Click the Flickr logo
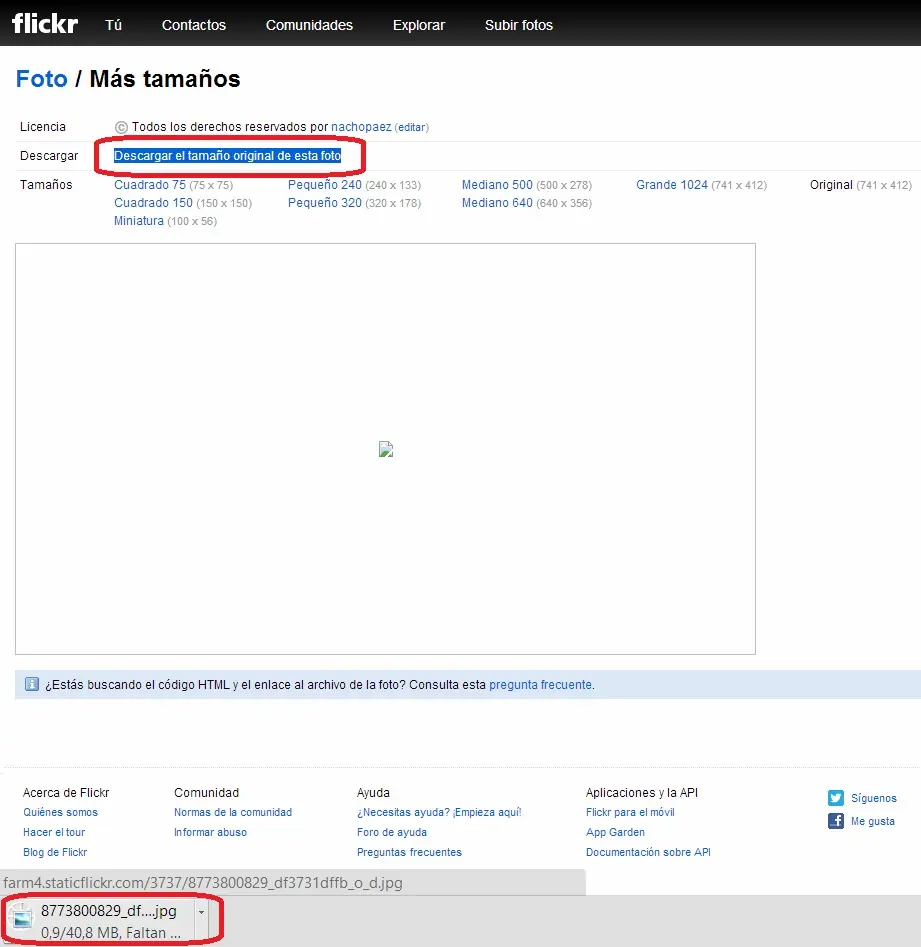 (45, 24)
